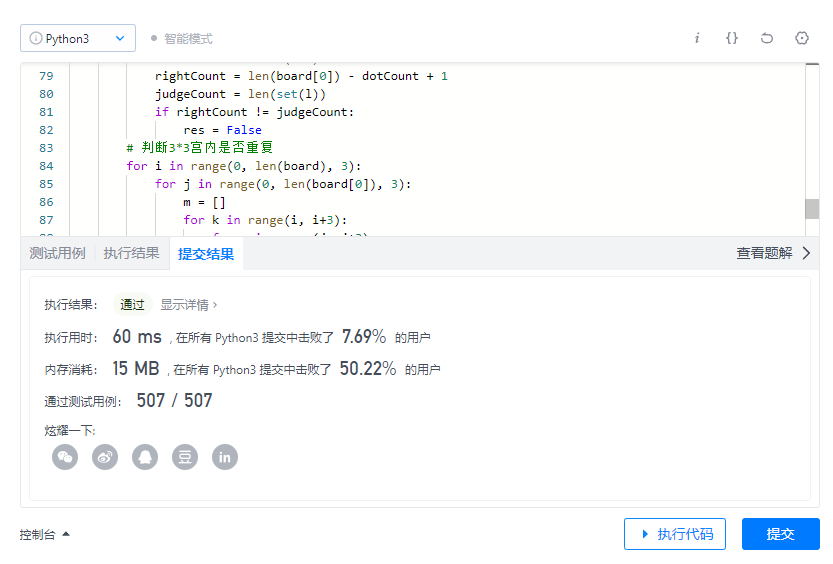Click the chevron next to 查看题解
The height and width of the screenshot is (564, 833).
click(x=806, y=253)
